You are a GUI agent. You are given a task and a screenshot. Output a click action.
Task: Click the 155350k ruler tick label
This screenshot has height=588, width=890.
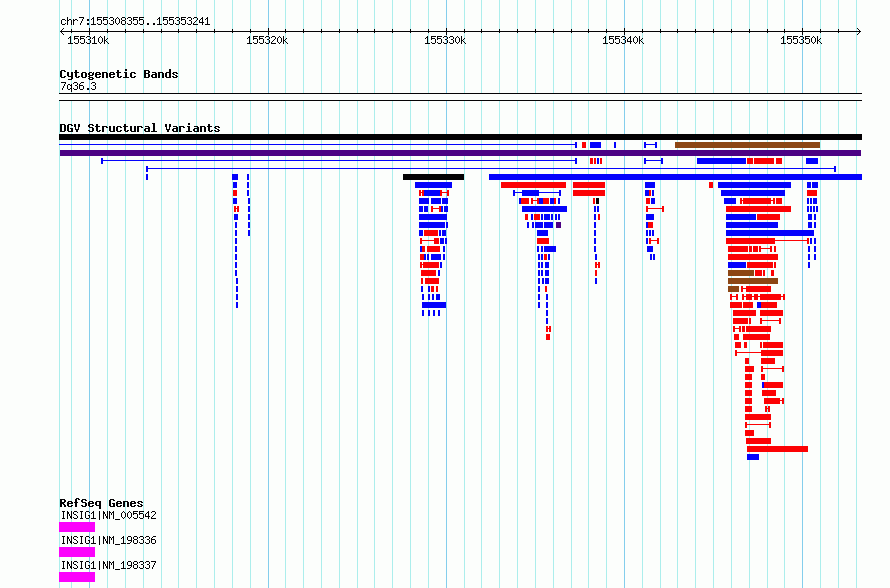[801, 40]
